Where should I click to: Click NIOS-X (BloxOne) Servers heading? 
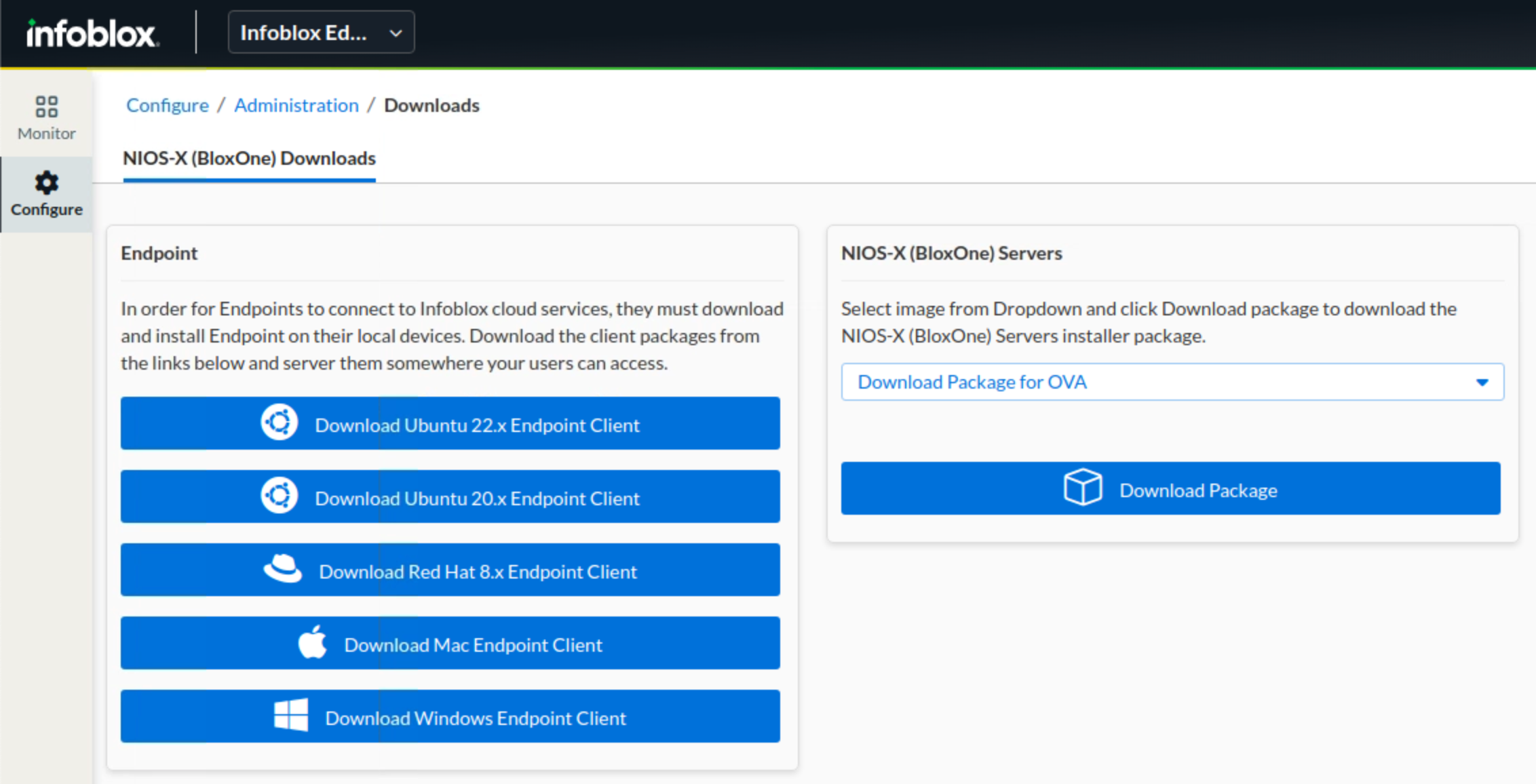tap(952, 253)
